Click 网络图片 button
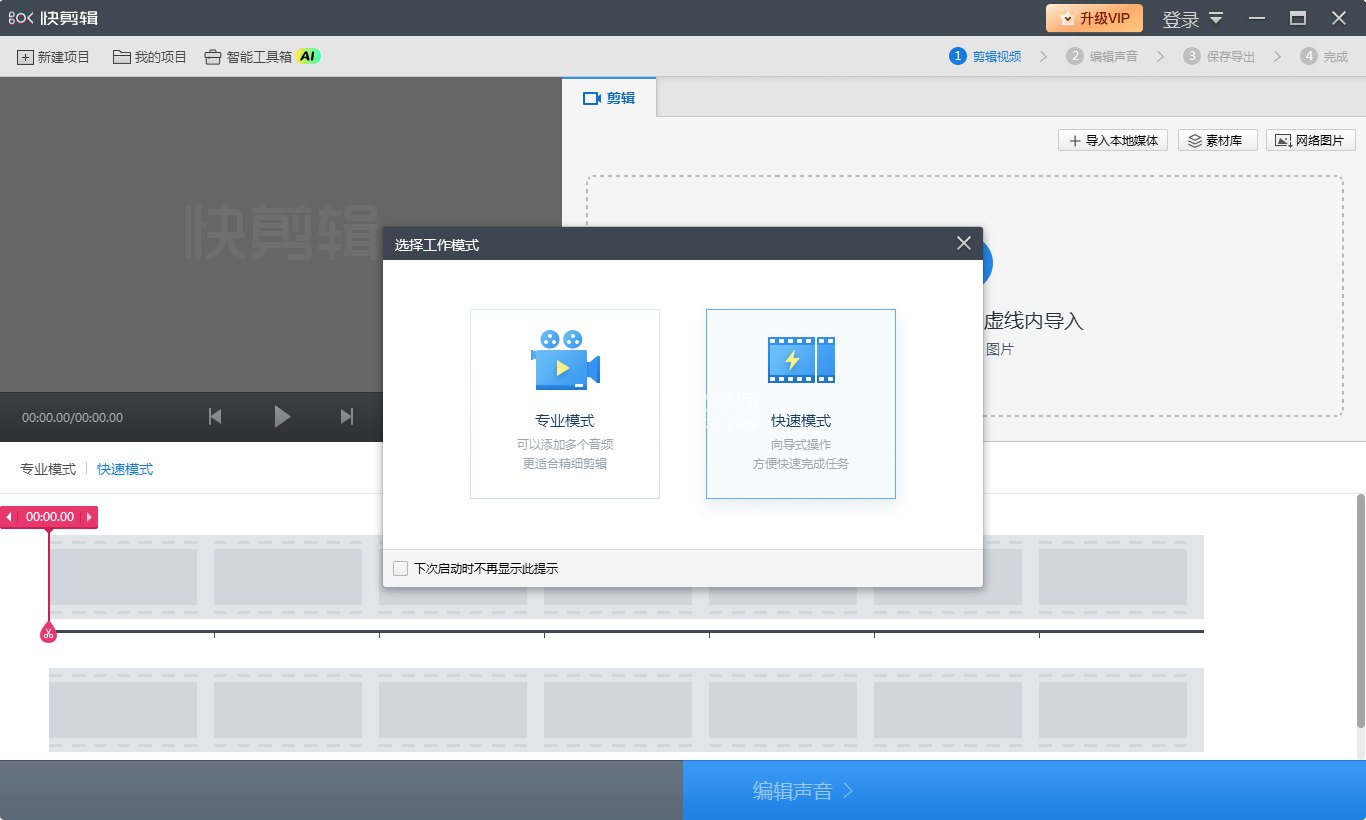Image resolution: width=1366 pixels, height=820 pixels. (1311, 141)
